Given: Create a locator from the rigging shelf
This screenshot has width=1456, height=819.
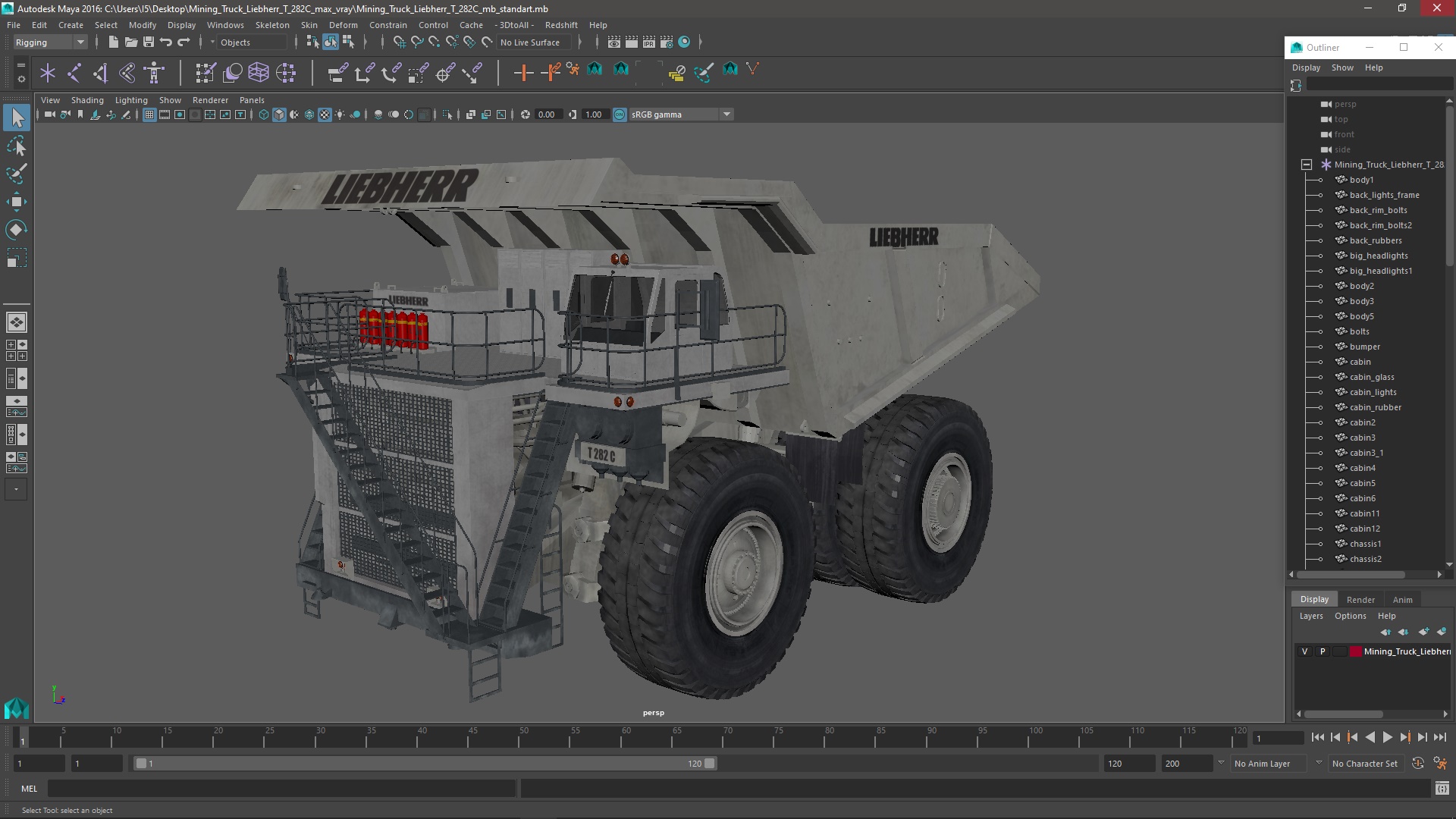Looking at the screenshot, I should click(48, 73).
